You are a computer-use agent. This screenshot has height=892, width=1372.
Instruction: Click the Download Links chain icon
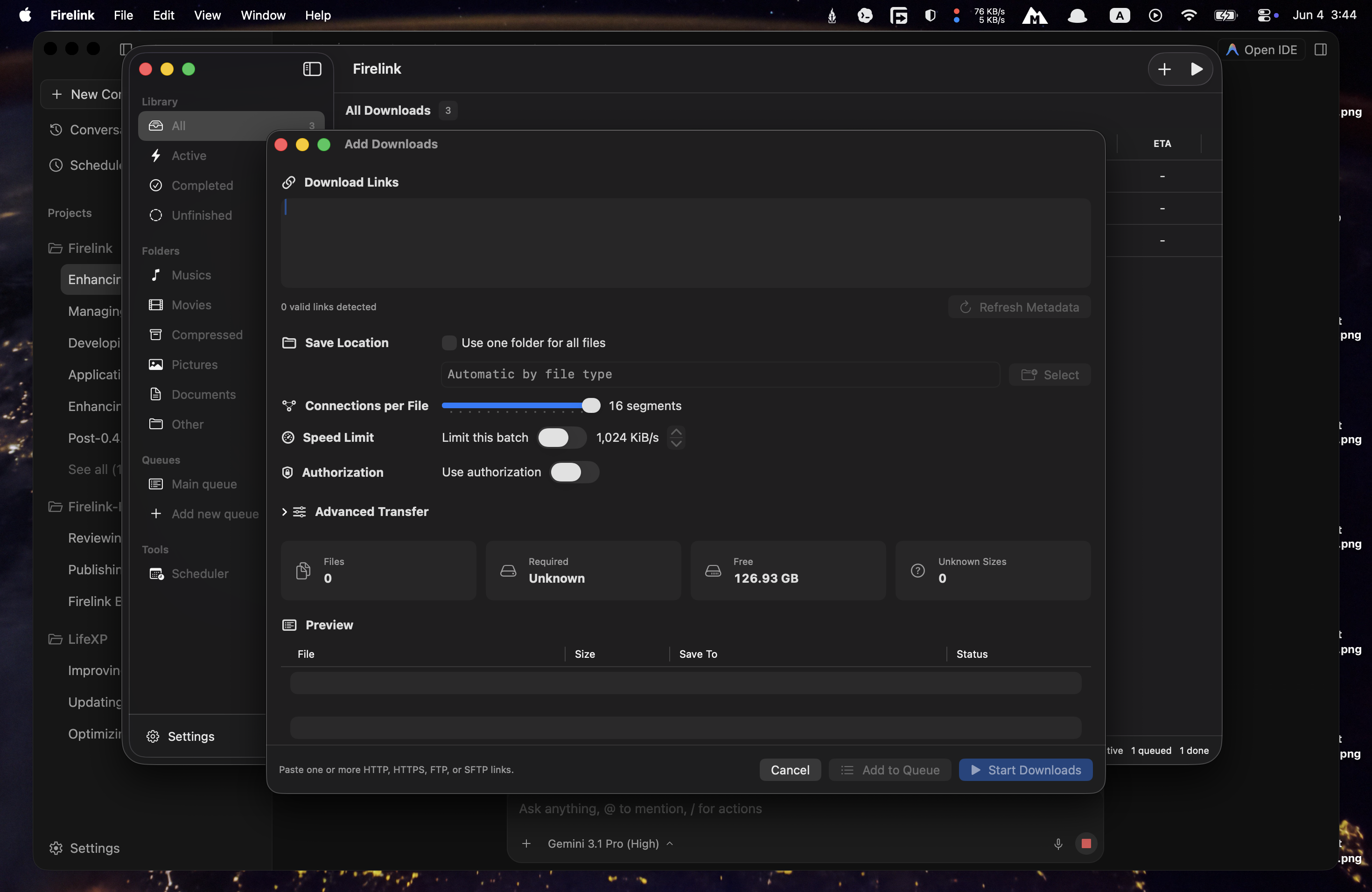289,182
